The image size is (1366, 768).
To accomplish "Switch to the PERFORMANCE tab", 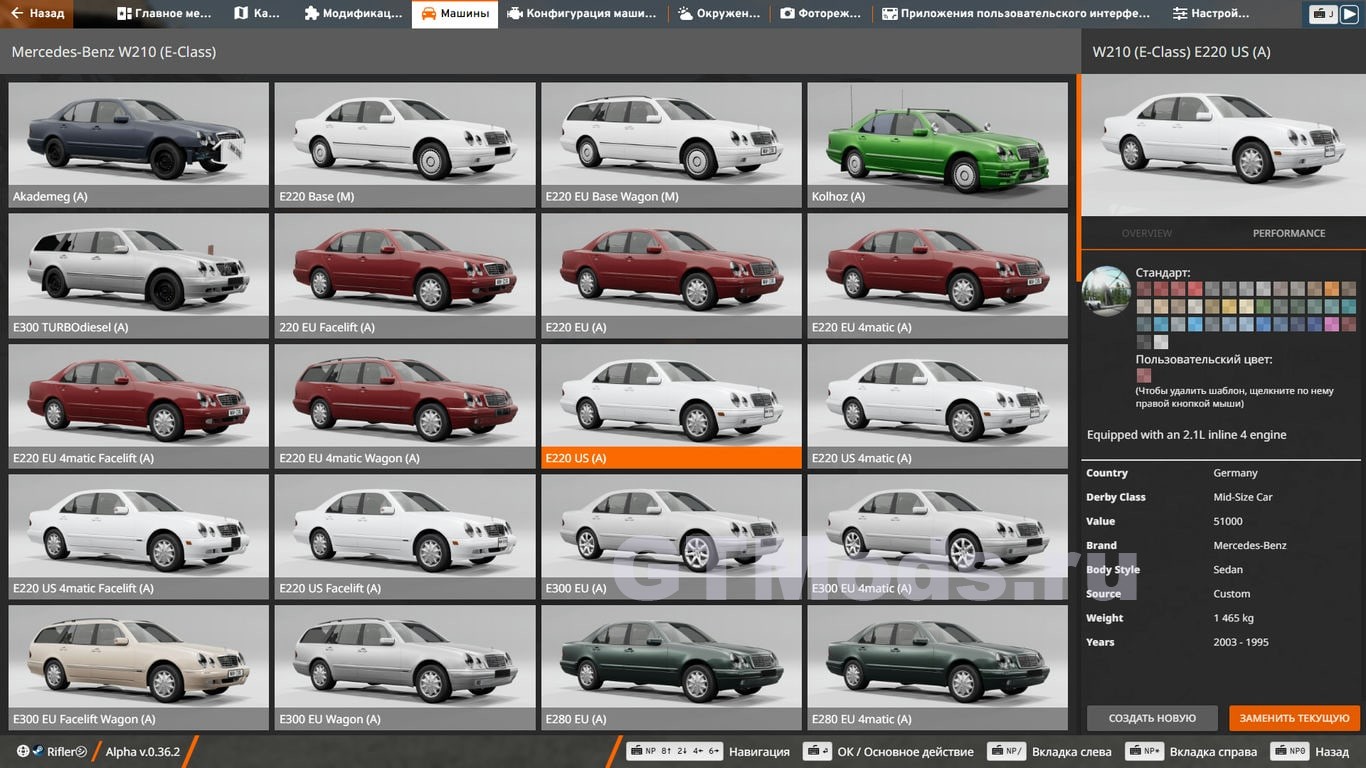I will (x=1289, y=233).
